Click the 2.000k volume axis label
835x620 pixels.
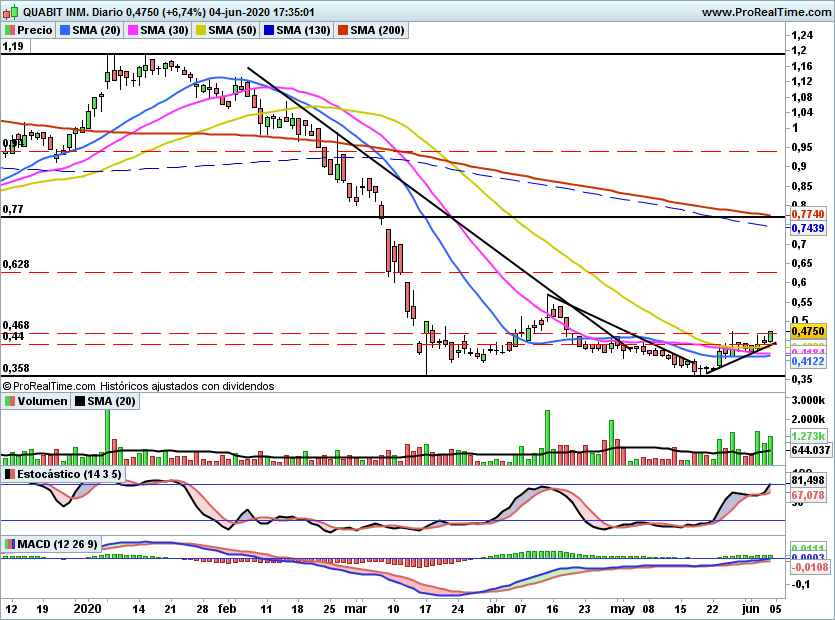tap(808, 419)
